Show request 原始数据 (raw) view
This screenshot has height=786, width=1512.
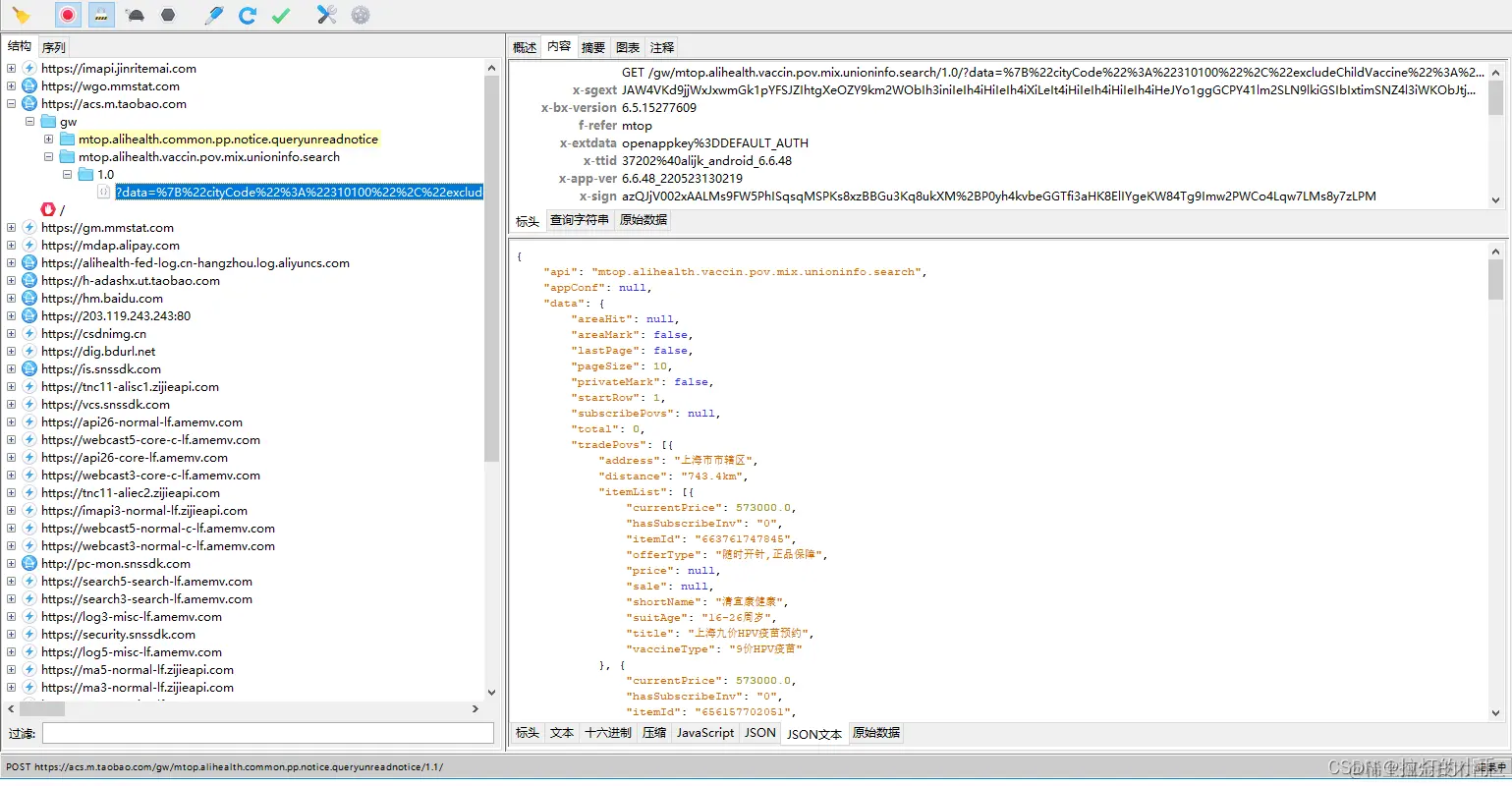[x=644, y=220]
